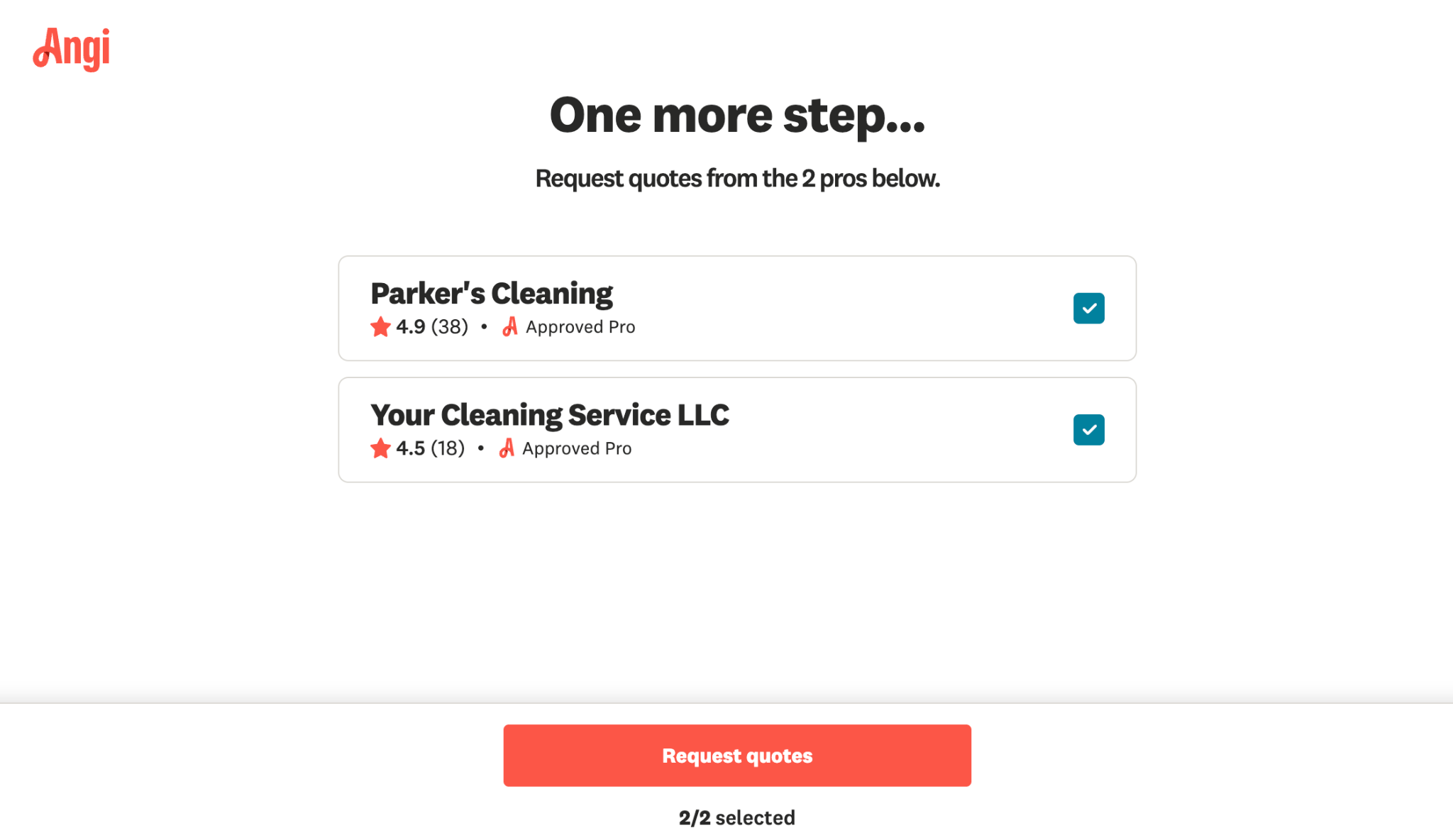Click the Angi badge icon for Your Cleaning Service LLC

[x=507, y=448]
